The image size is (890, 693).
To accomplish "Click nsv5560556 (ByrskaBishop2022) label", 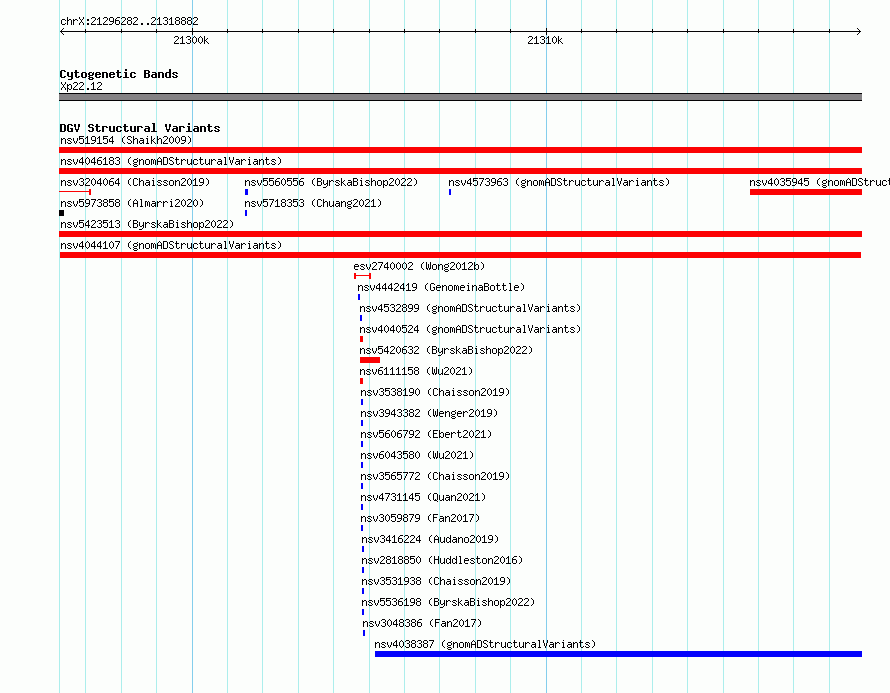I will 331,182.
